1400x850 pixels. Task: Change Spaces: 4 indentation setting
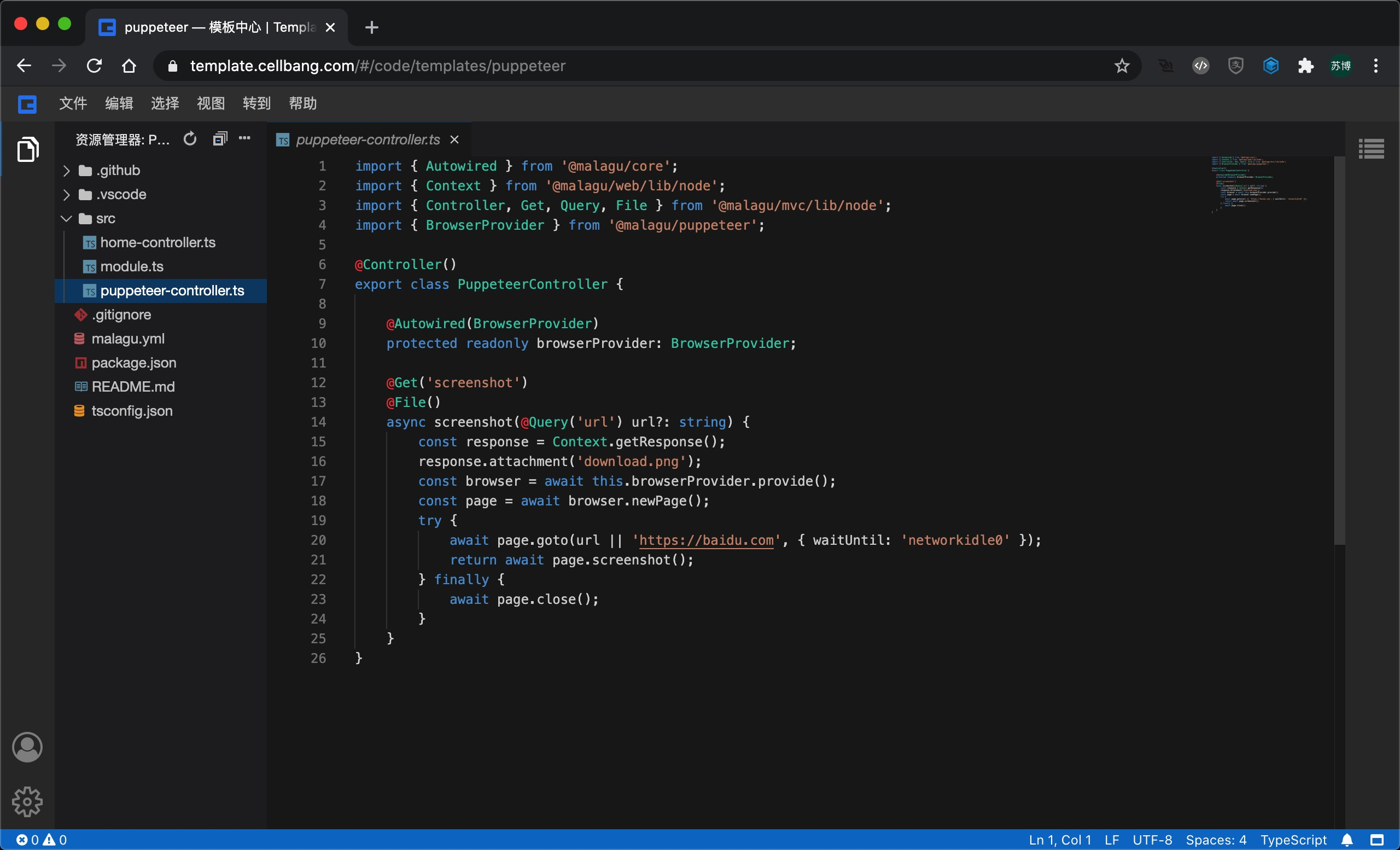1216,840
